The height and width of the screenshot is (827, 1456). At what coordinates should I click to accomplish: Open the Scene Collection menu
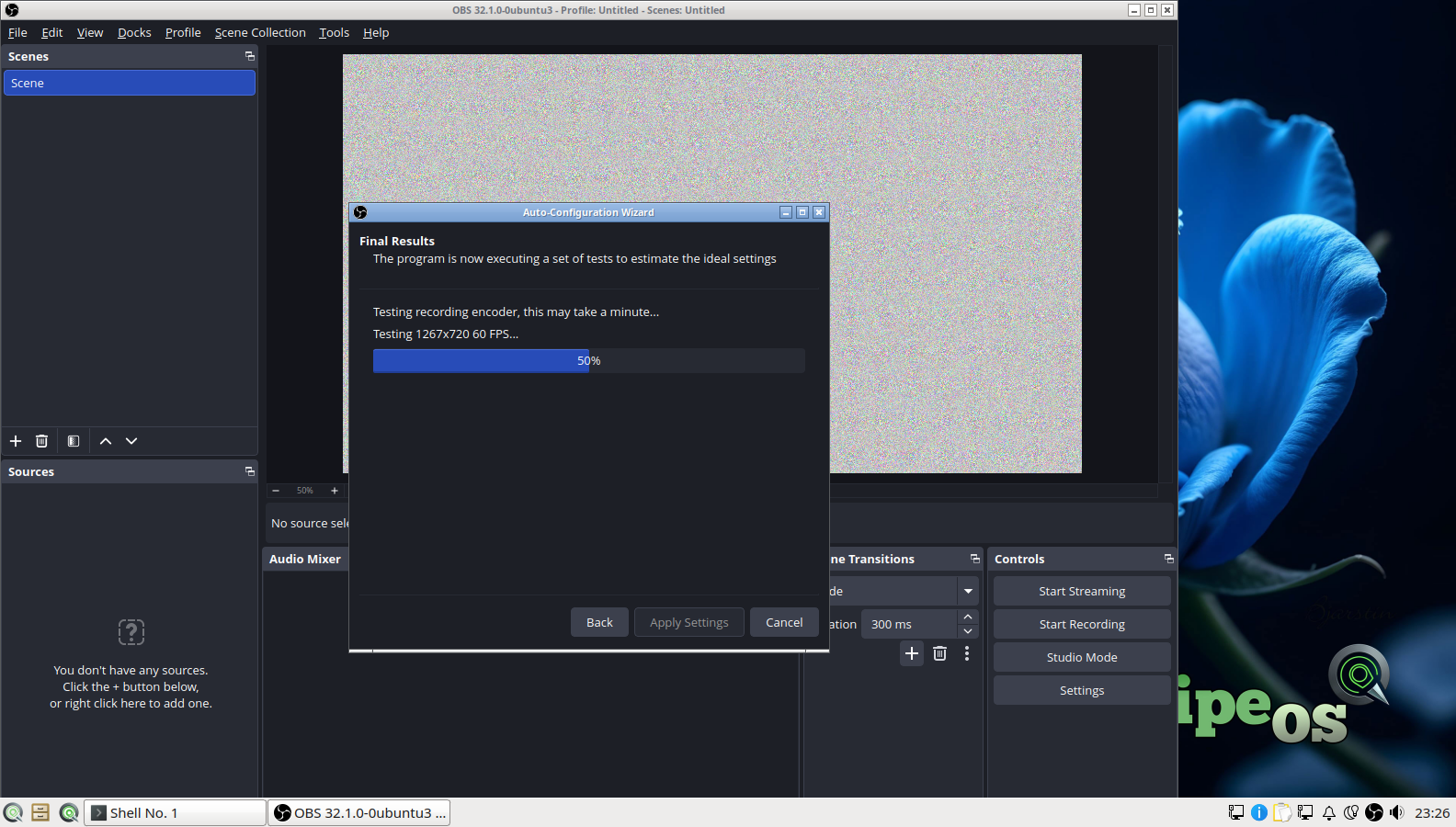click(x=260, y=32)
